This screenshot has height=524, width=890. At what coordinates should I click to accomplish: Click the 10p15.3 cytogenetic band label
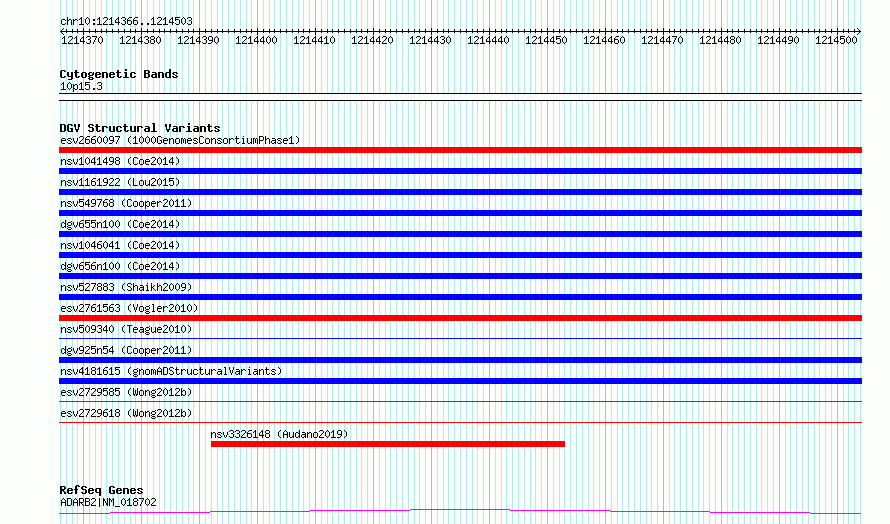(81, 87)
